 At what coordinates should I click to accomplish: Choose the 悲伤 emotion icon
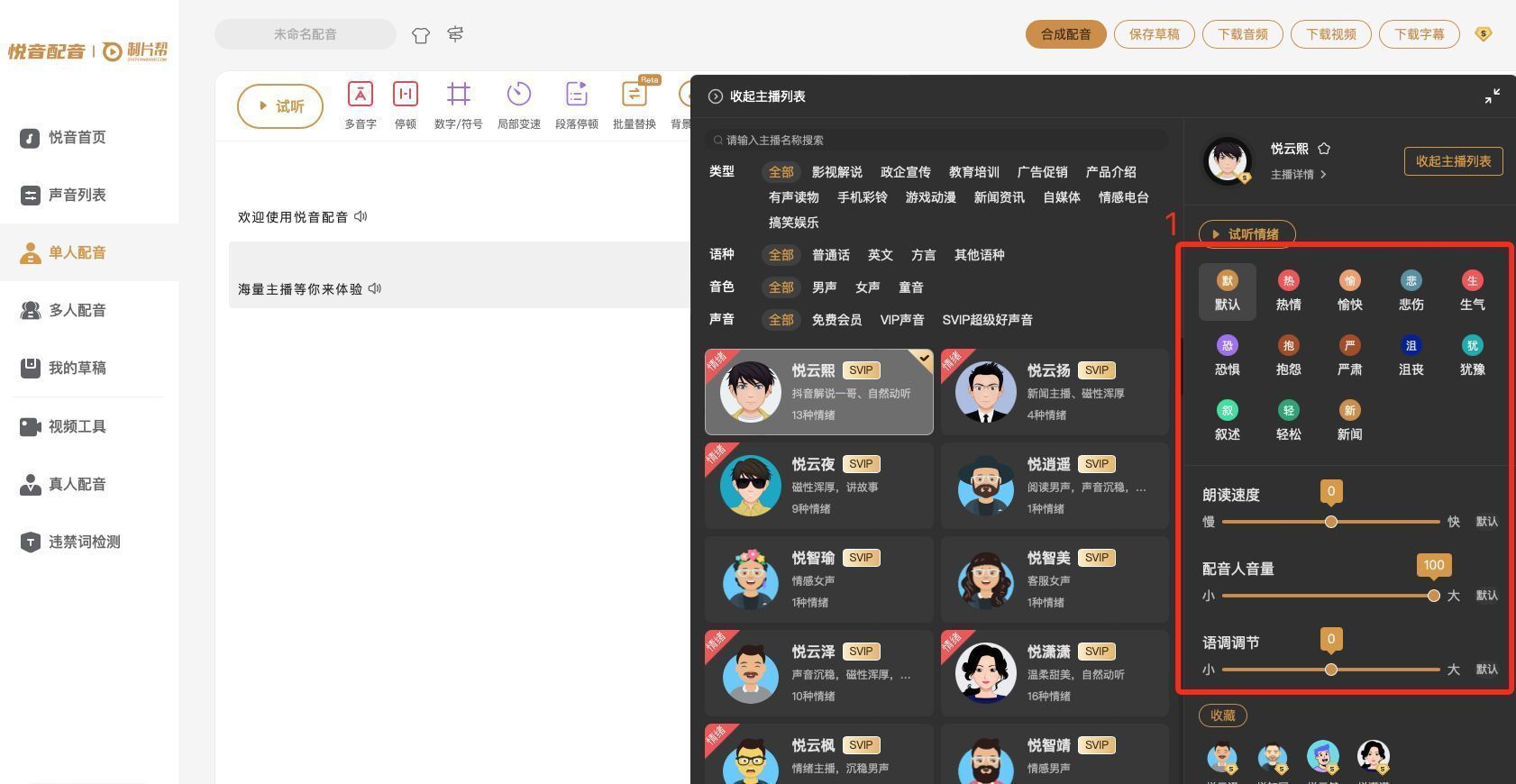pyautogui.click(x=1411, y=280)
